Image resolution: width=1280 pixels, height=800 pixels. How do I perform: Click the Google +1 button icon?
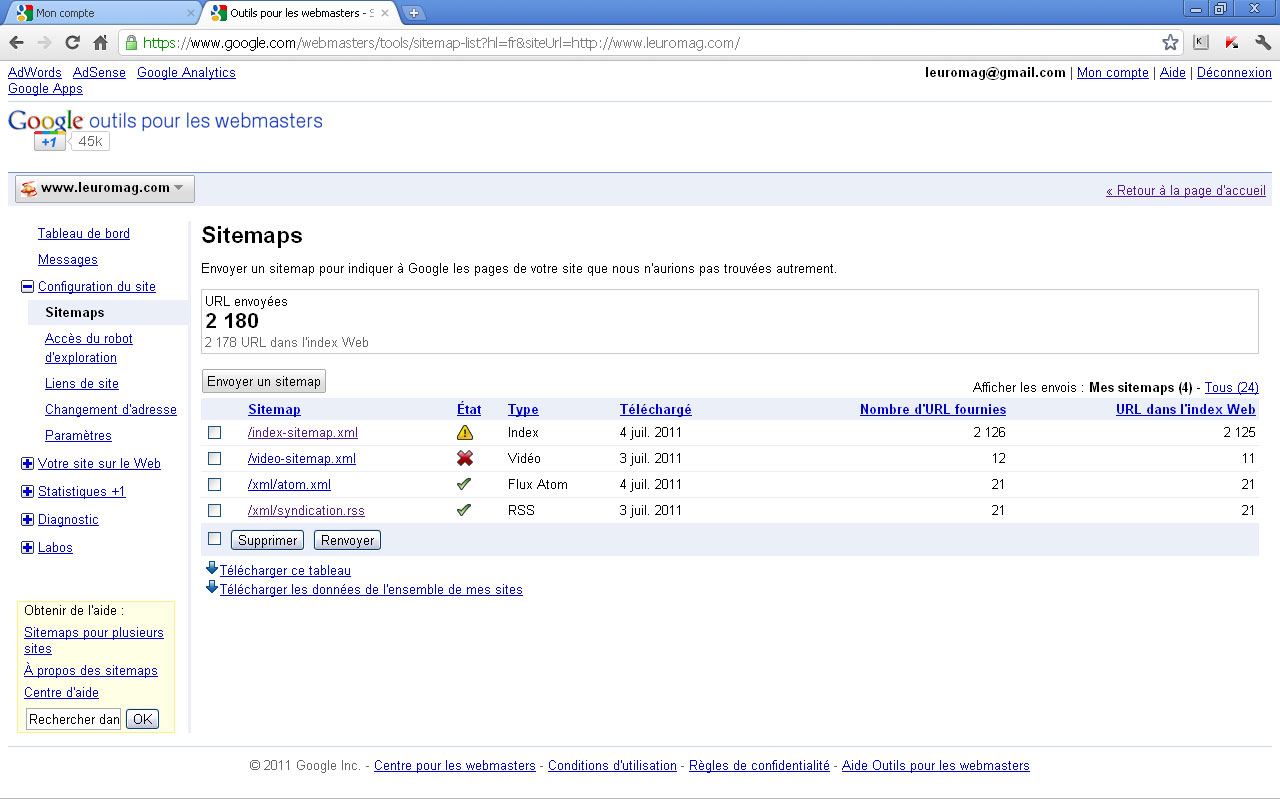point(50,142)
